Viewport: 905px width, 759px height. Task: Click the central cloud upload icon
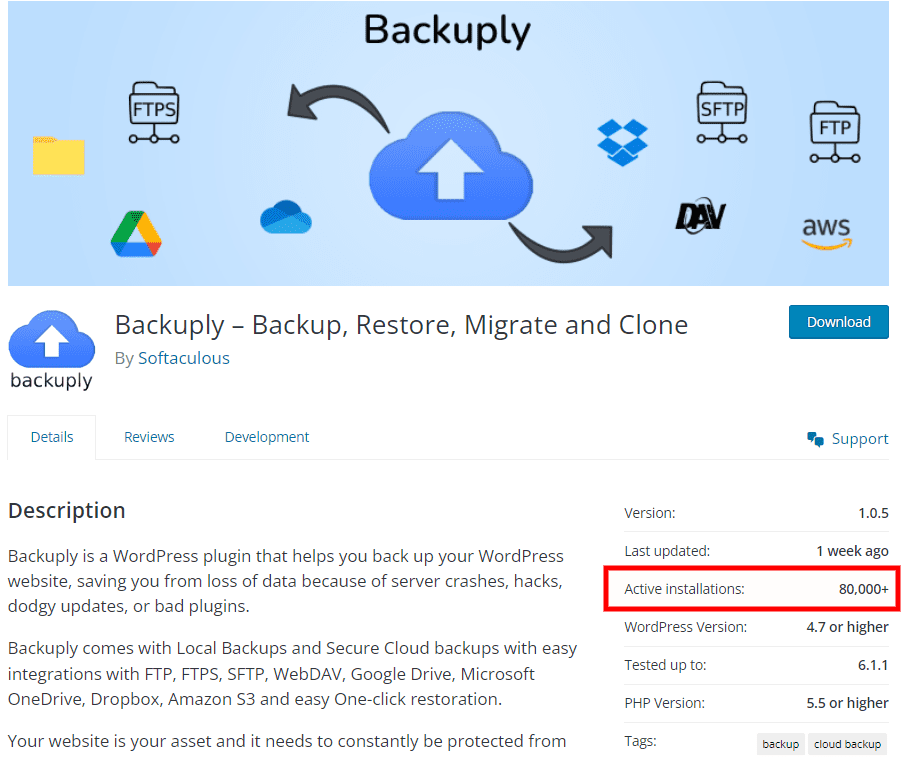tap(450, 170)
